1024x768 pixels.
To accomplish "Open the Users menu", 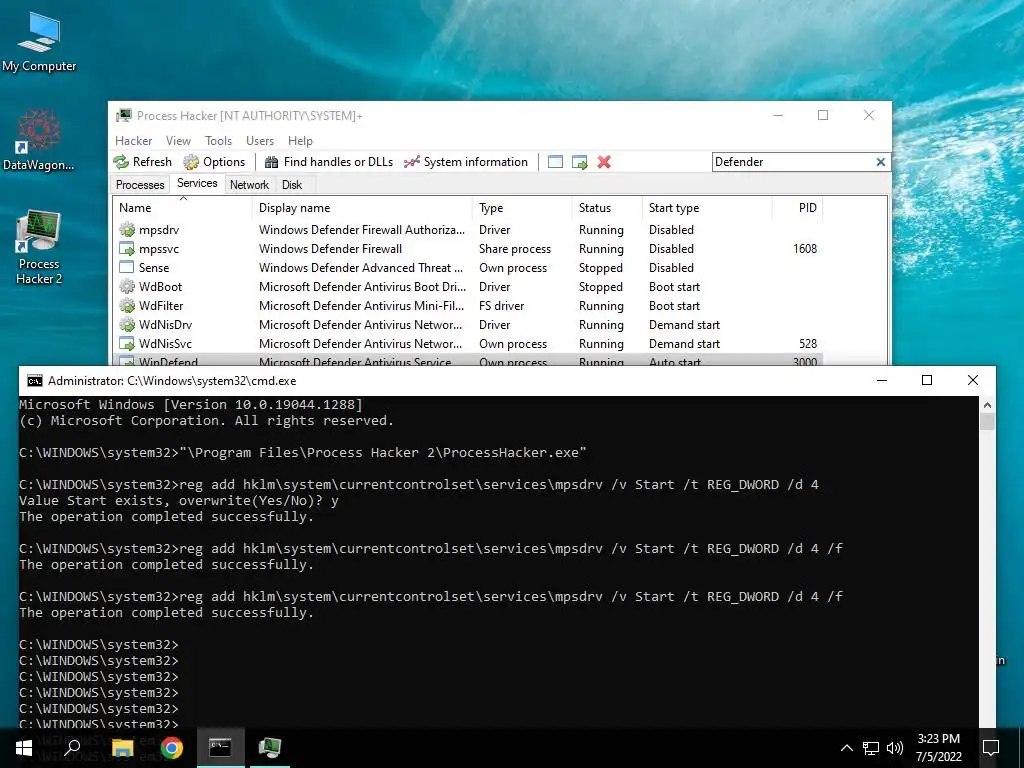I will pos(260,140).
